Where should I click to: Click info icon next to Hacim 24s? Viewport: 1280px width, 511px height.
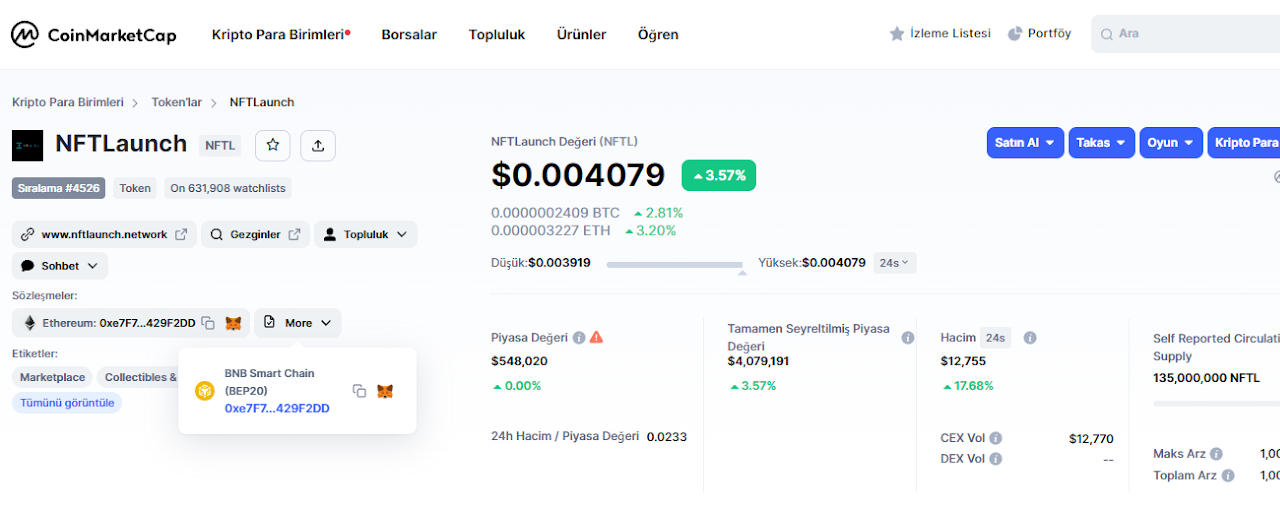pos(1030,338)
